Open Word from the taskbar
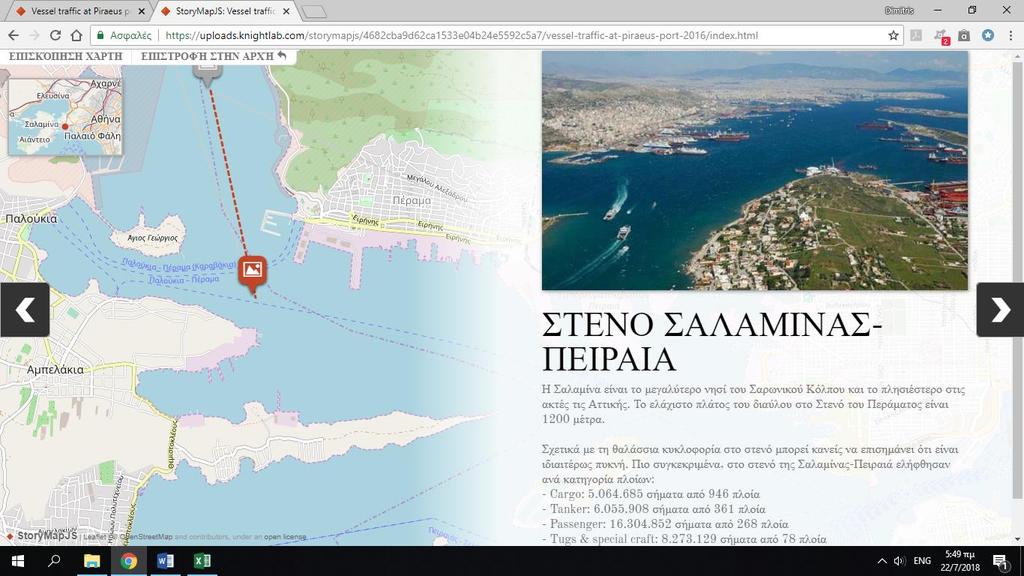The height and width of the screenshot is (576, 1024). (x=165, y=561)
